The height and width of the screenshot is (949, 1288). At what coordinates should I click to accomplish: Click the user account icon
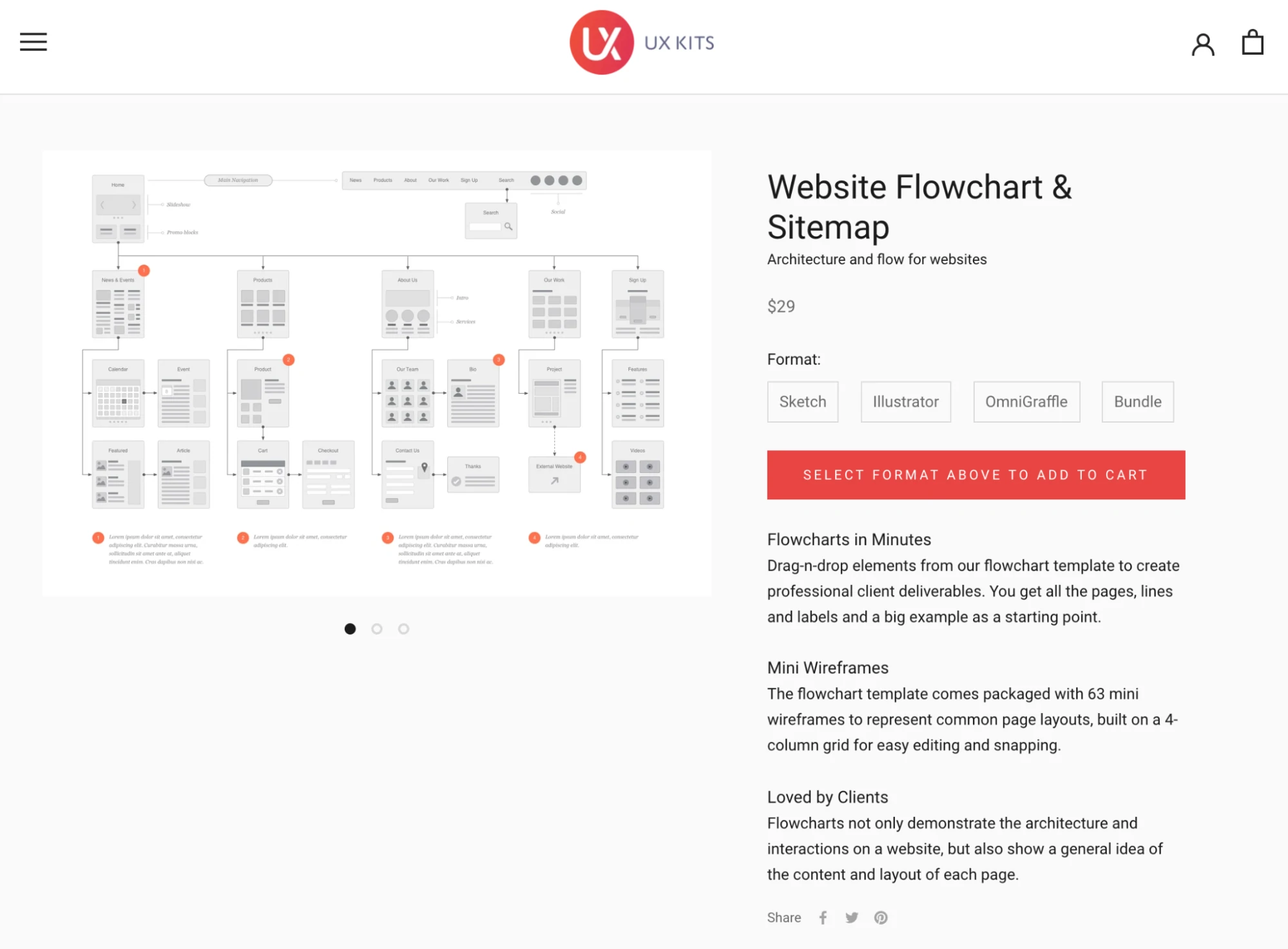coord(1204,42)
